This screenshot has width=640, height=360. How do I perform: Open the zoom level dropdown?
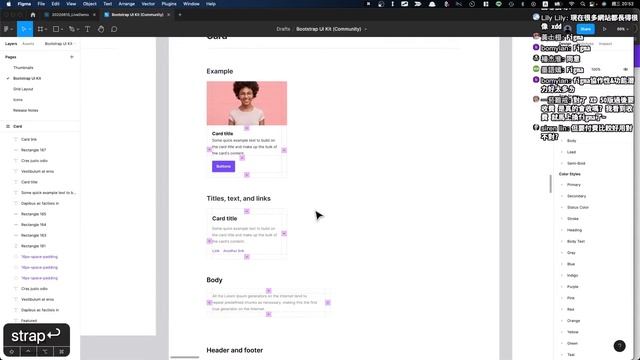pyautogui.click(x=622, y=29)
